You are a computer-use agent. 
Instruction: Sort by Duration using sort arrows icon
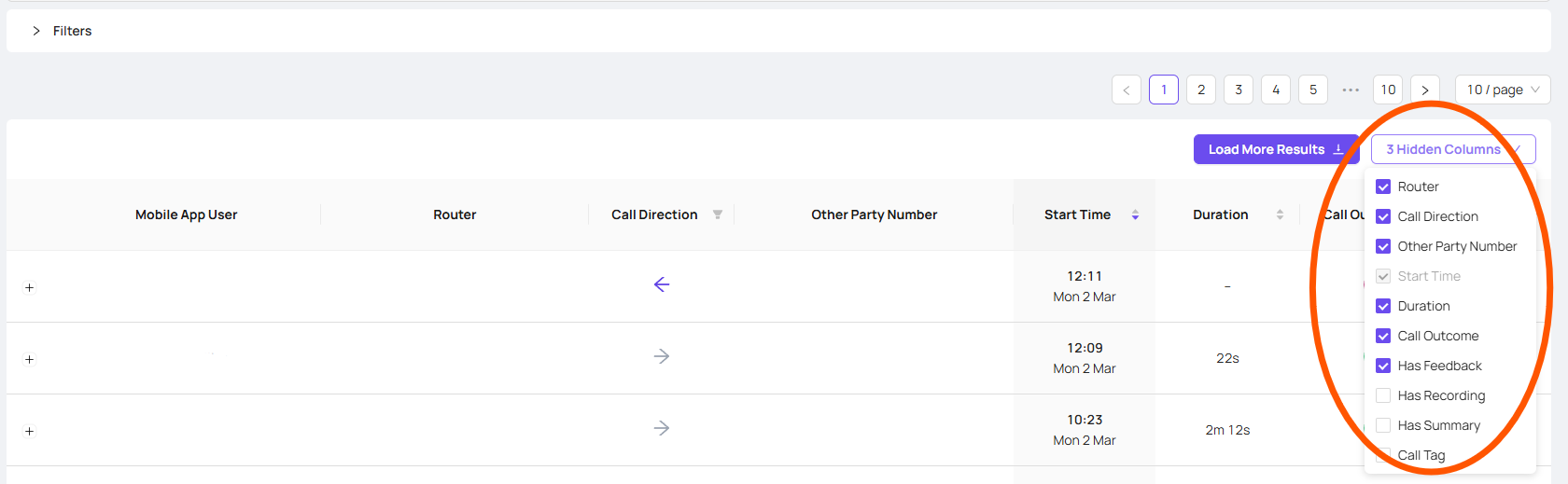tap(1280, 214)
